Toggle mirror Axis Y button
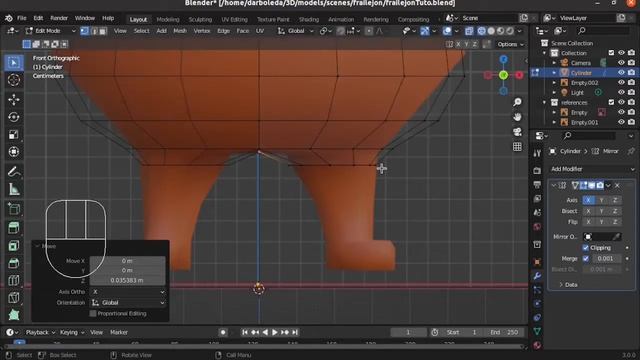The image size is (640, 360). click(602, 200)
